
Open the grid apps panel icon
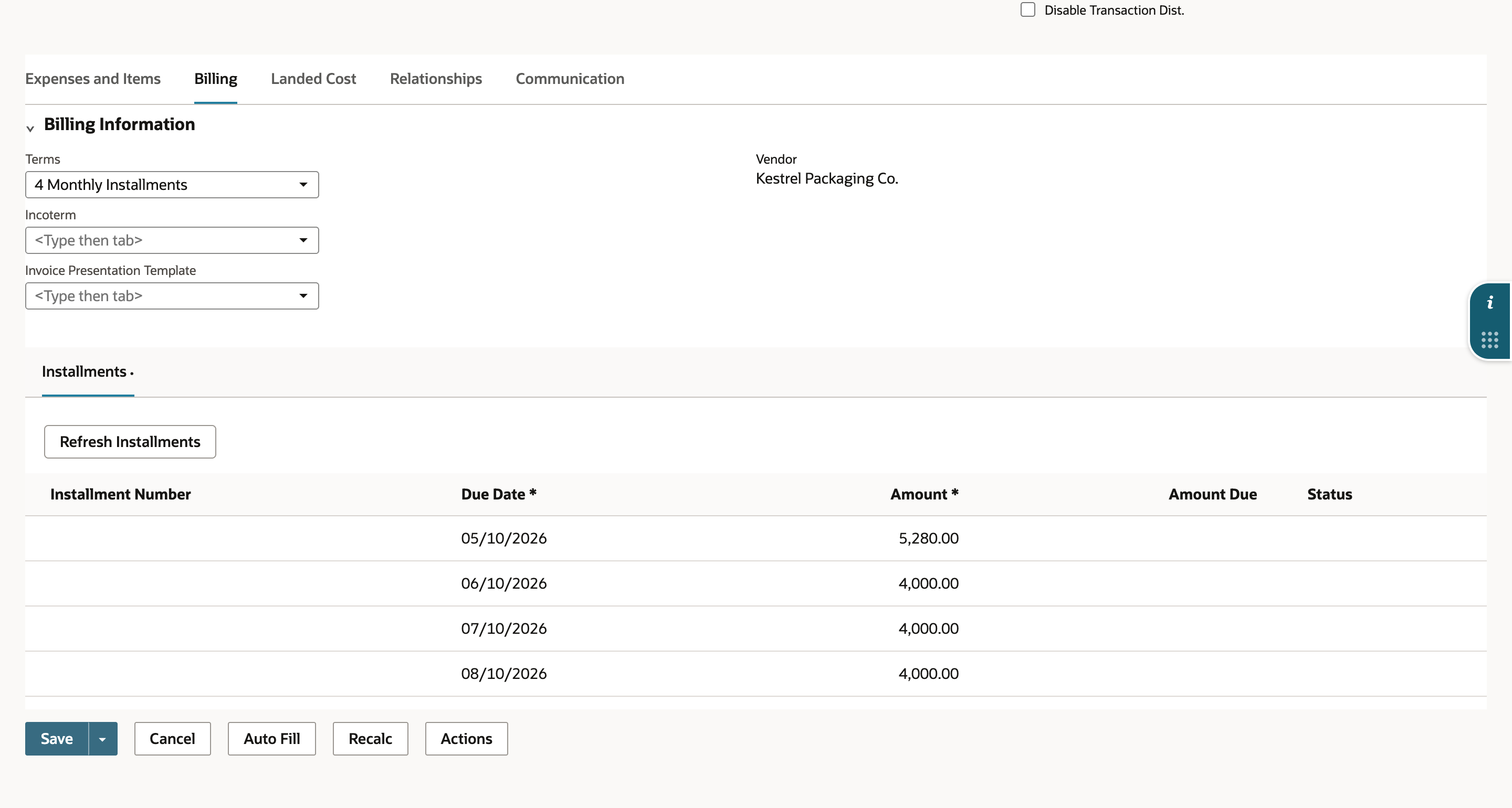[1490, 340]
